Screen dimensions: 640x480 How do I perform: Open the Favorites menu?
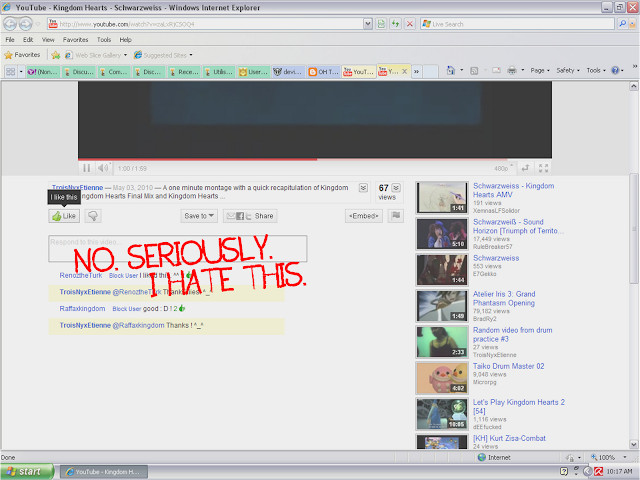[76, 40]
